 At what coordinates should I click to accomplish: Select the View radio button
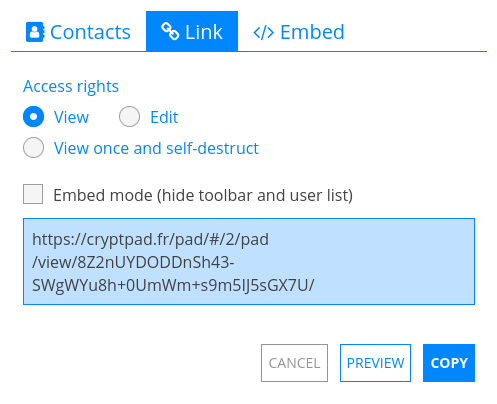click(33, 117)
